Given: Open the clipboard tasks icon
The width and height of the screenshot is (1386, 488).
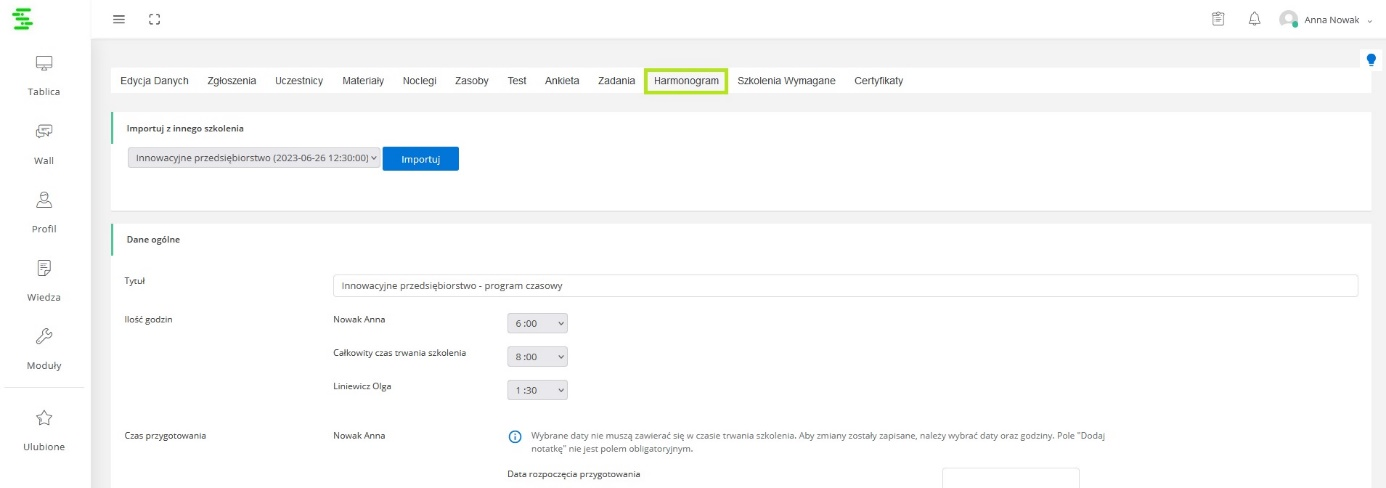Looking at the screenshot, I should point(1218,19).
